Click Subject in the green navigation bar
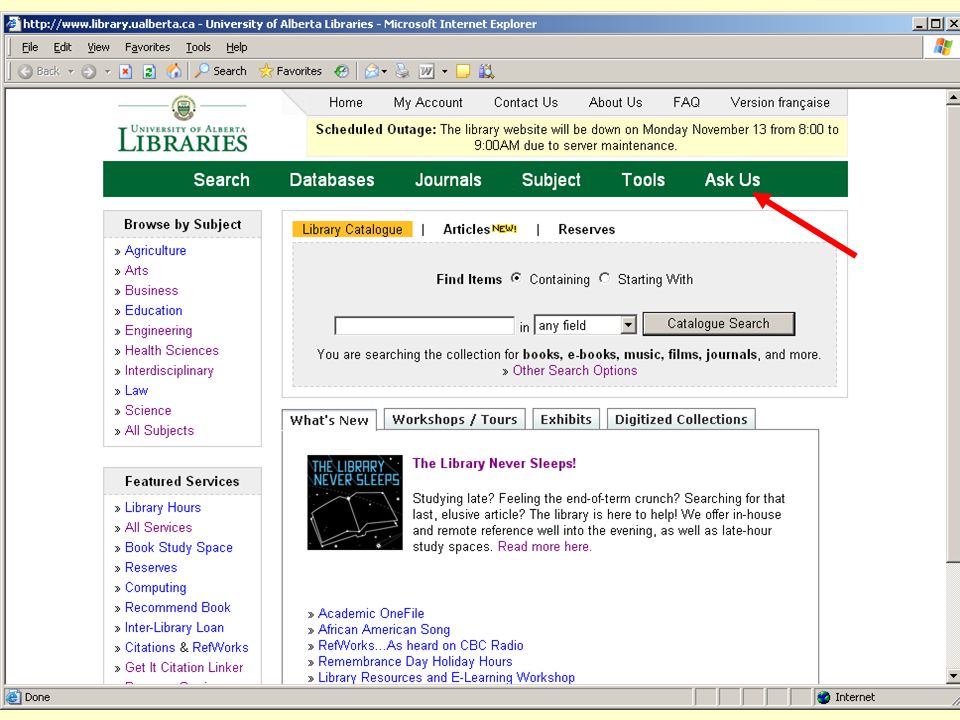The height and width of the screenshot is (720, 960). (x=551, y=179)
